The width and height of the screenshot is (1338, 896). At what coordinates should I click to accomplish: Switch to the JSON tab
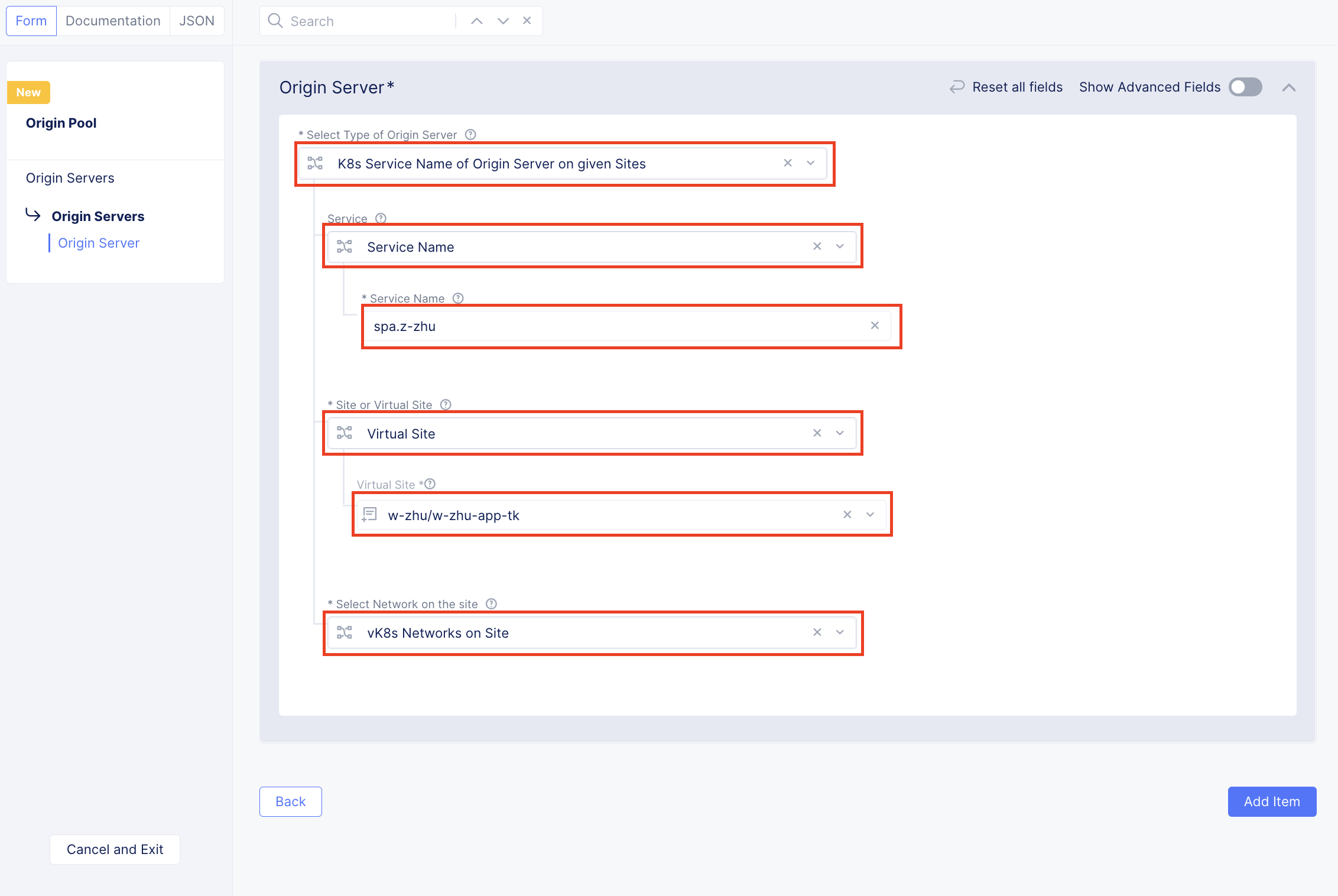pos(196,21)
